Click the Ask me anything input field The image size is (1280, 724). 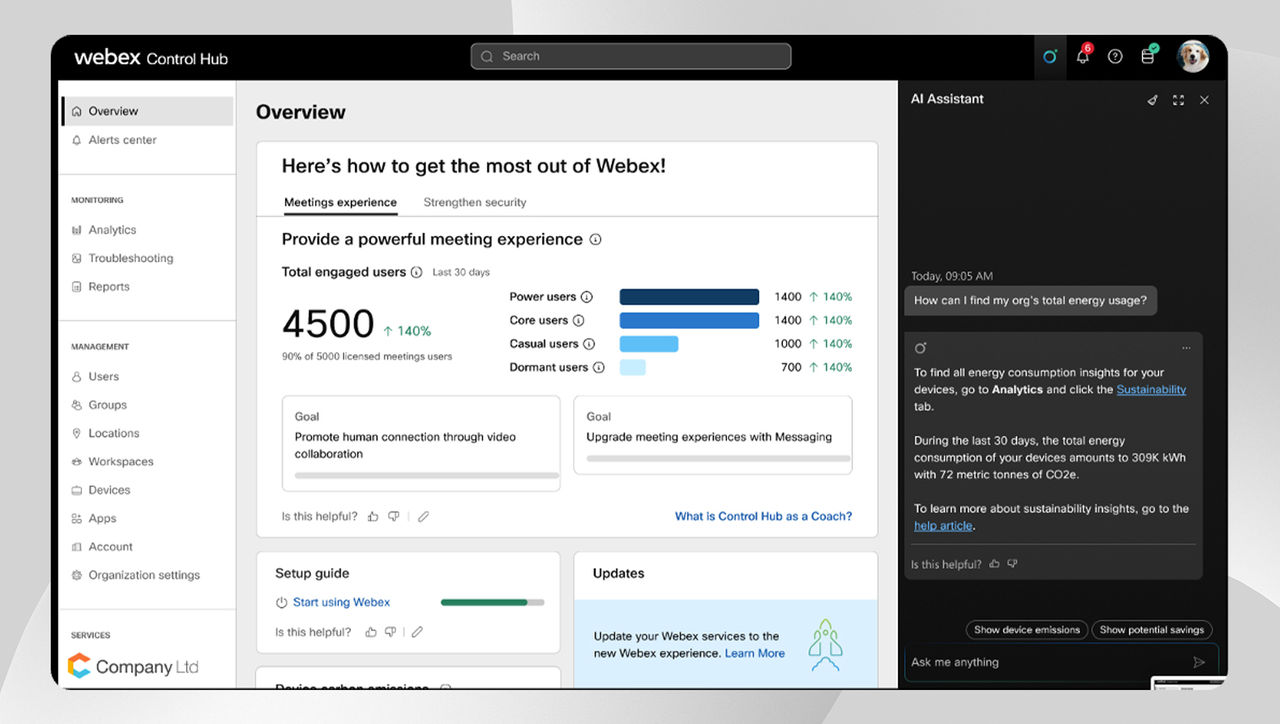coord(1045,662)
